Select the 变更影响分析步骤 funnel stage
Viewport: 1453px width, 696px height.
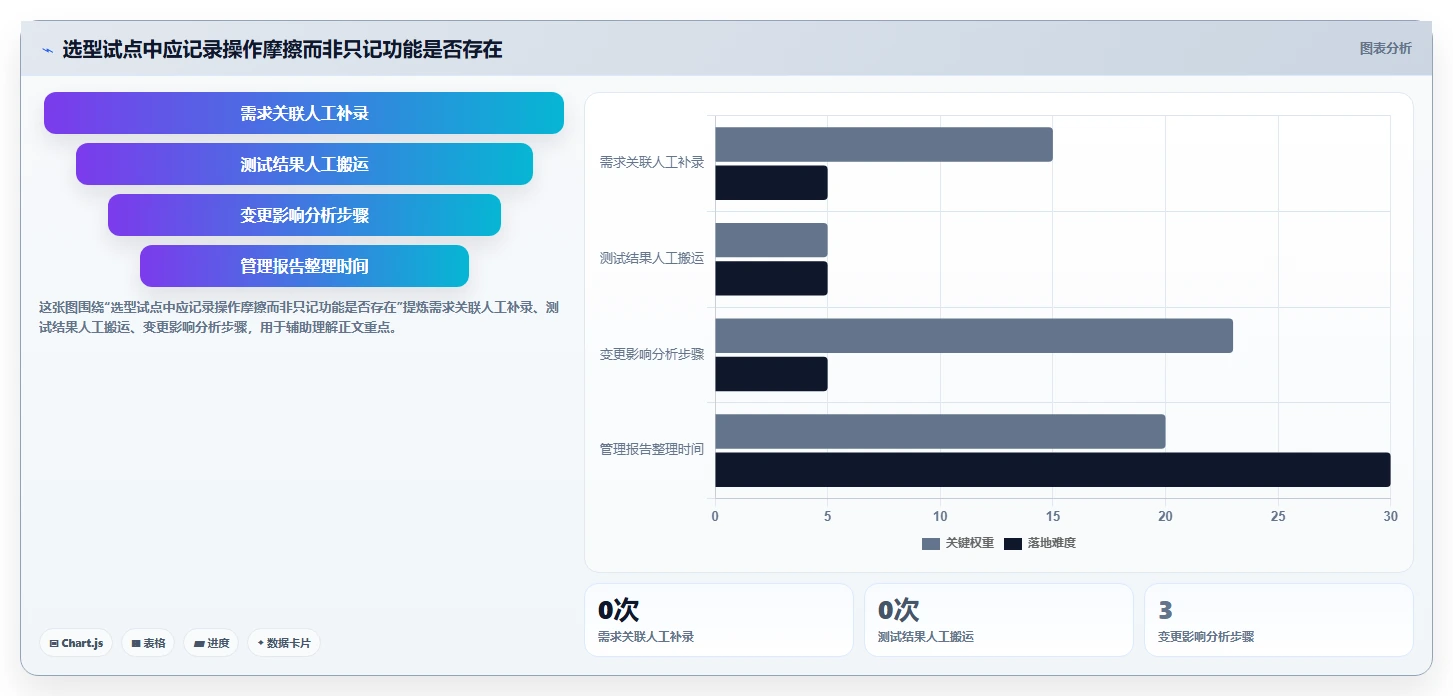pyautogui.click(x=304, y=215)
